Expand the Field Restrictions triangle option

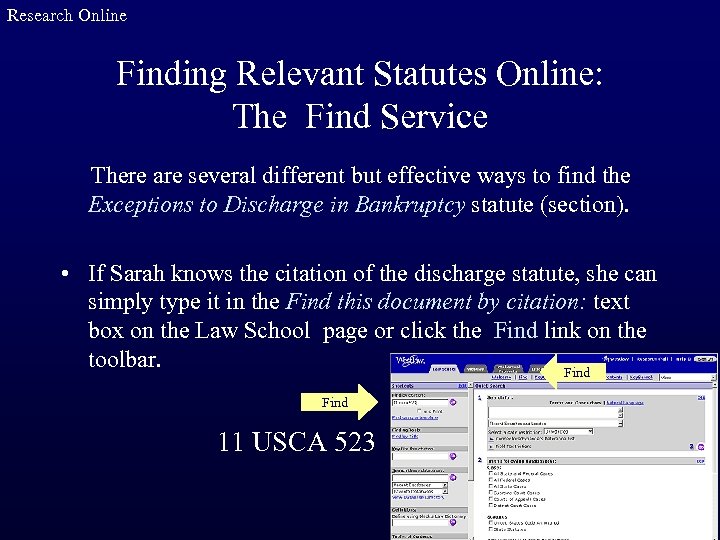491,447
